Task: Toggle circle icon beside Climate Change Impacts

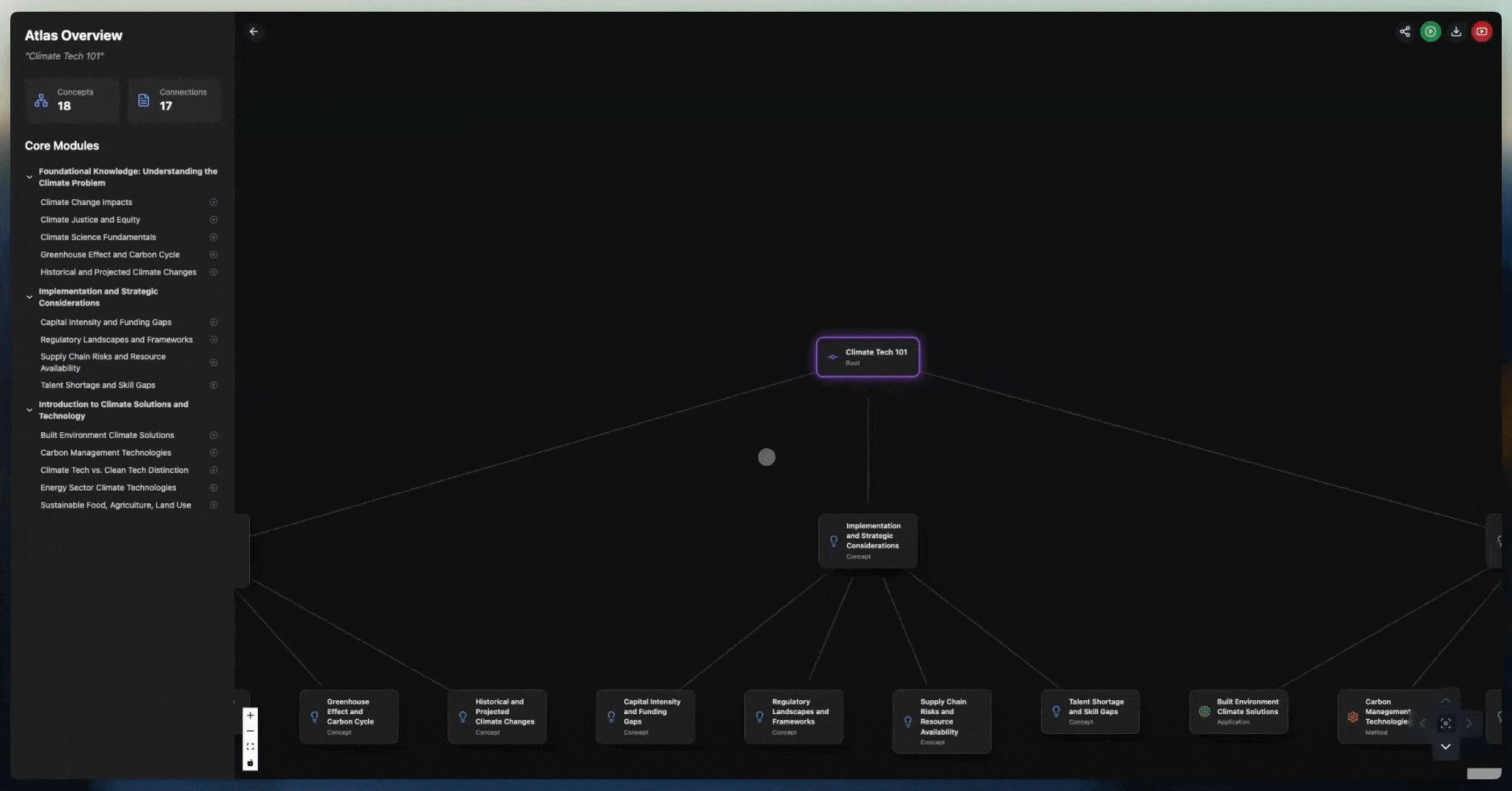Action: (213, 202)
